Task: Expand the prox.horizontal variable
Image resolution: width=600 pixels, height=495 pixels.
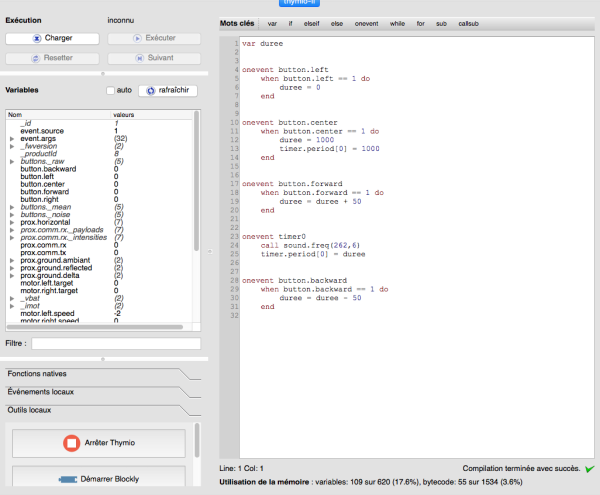Action: coord(12,223)
